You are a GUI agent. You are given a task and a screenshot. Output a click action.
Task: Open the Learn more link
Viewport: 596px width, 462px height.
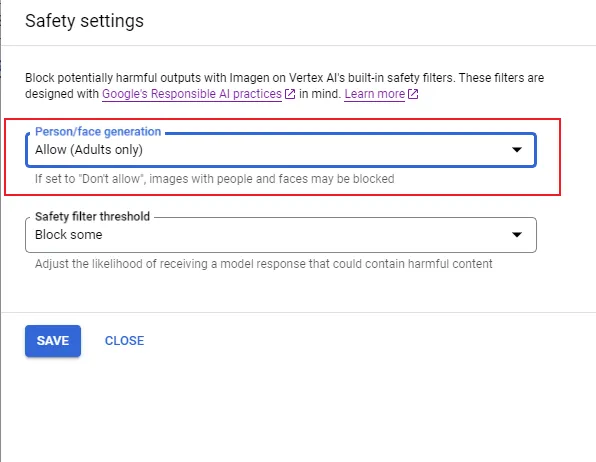374,94
